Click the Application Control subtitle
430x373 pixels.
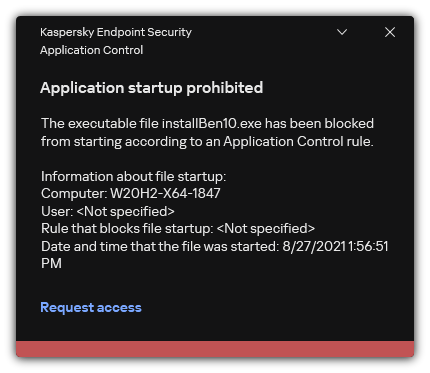[x=91, y=50]
